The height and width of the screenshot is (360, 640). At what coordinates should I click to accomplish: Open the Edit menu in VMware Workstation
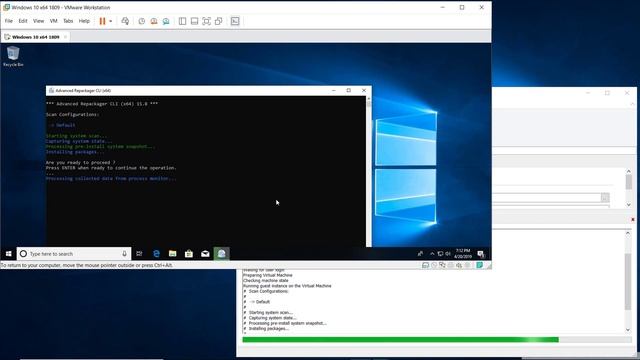click(x=23, y=21)
